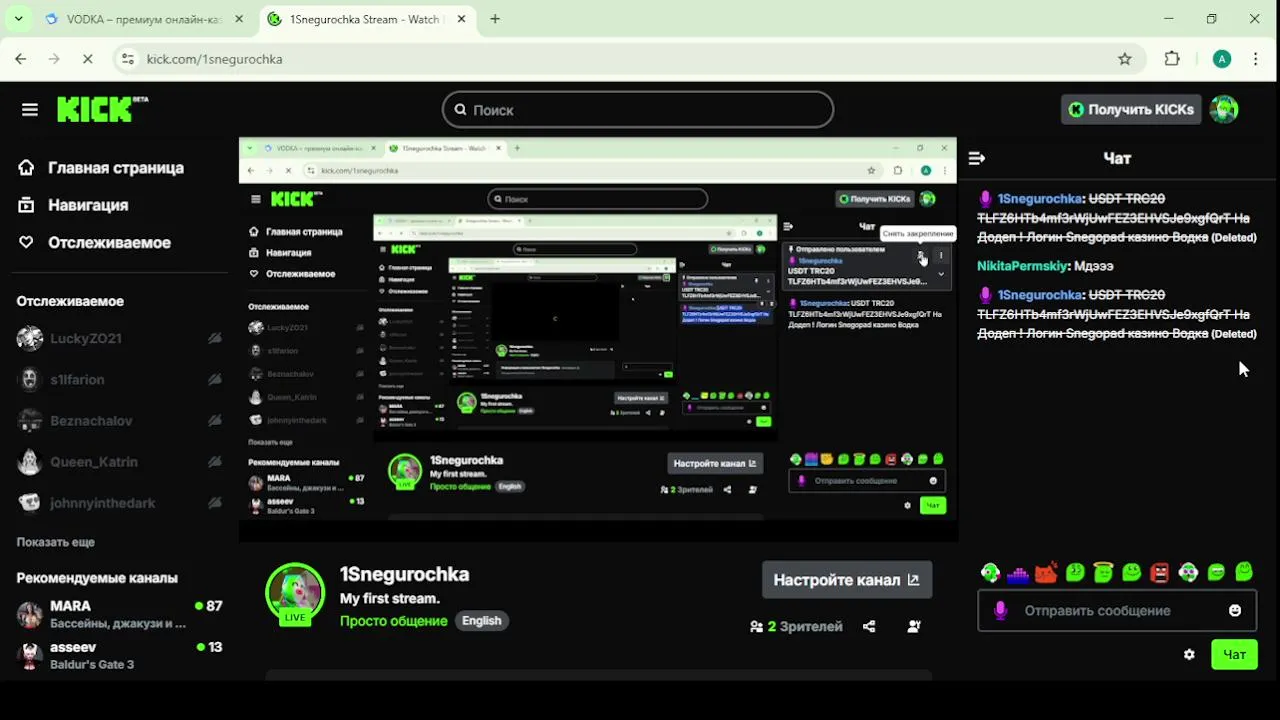Viewport: 1280px width, 720px height.
Task: Open the user profile avatar in the header
Action: (x=1224, y=110)
